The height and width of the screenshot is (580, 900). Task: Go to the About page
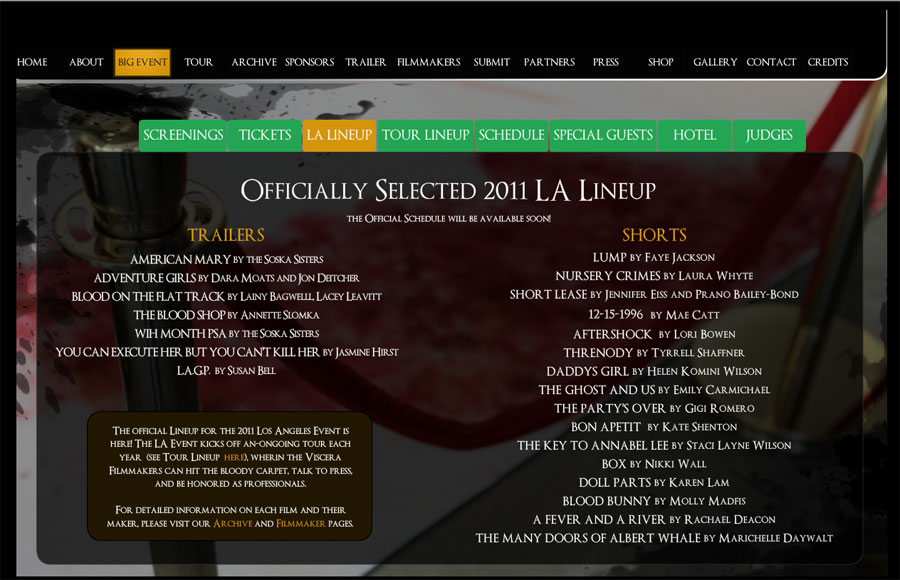pyautogui.click(x=86, y=62)
